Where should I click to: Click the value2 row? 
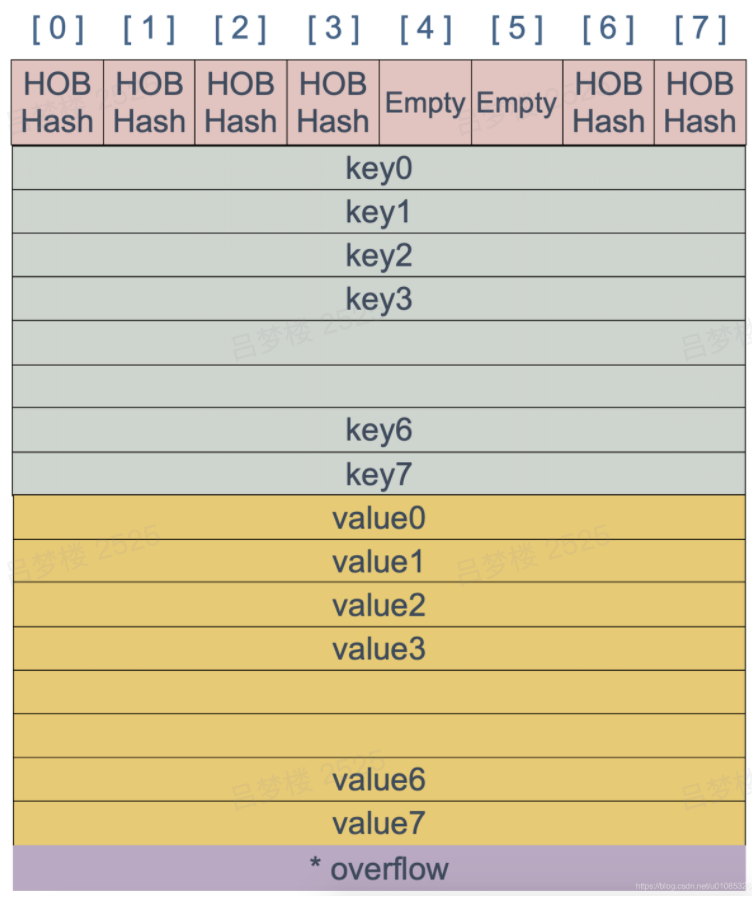(379, 605)
